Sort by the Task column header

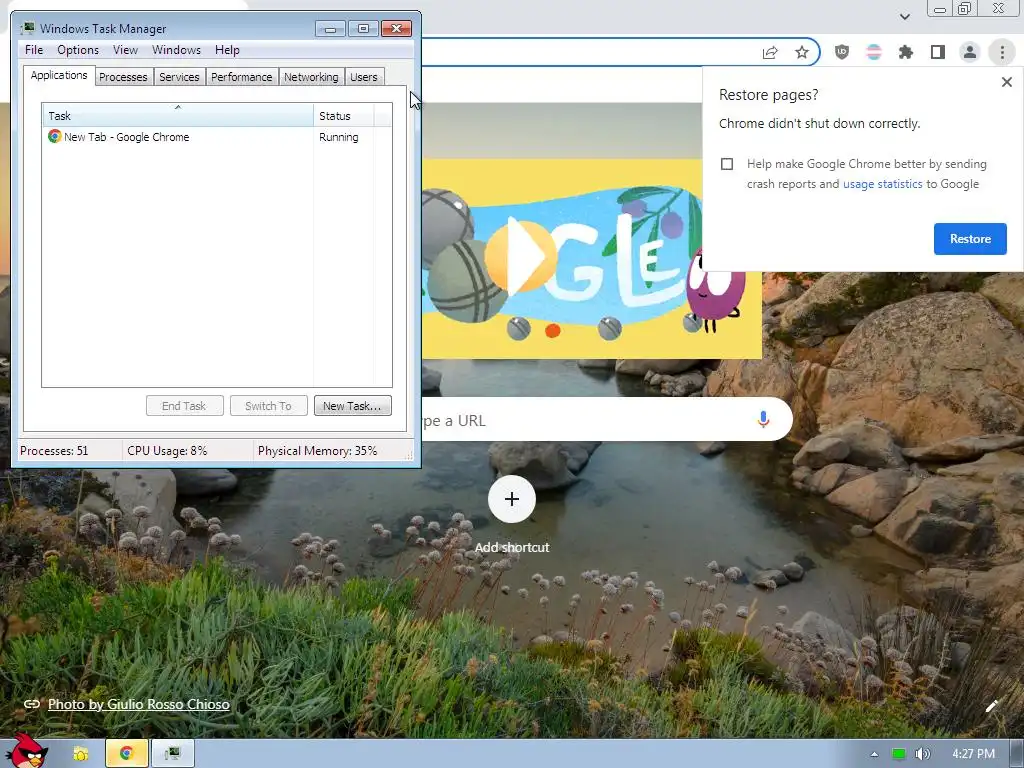click(x=178, y=116)
